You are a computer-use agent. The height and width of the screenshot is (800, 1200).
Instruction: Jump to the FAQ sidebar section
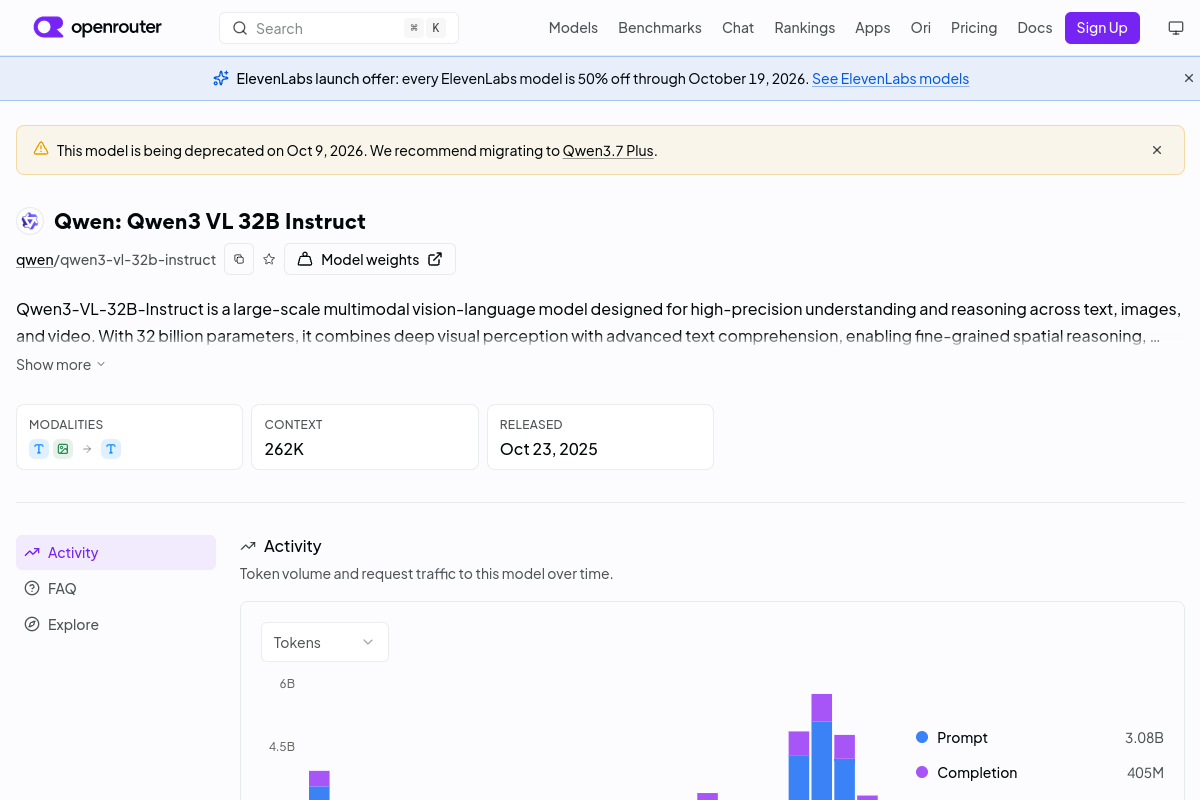(x=116, y=588)
